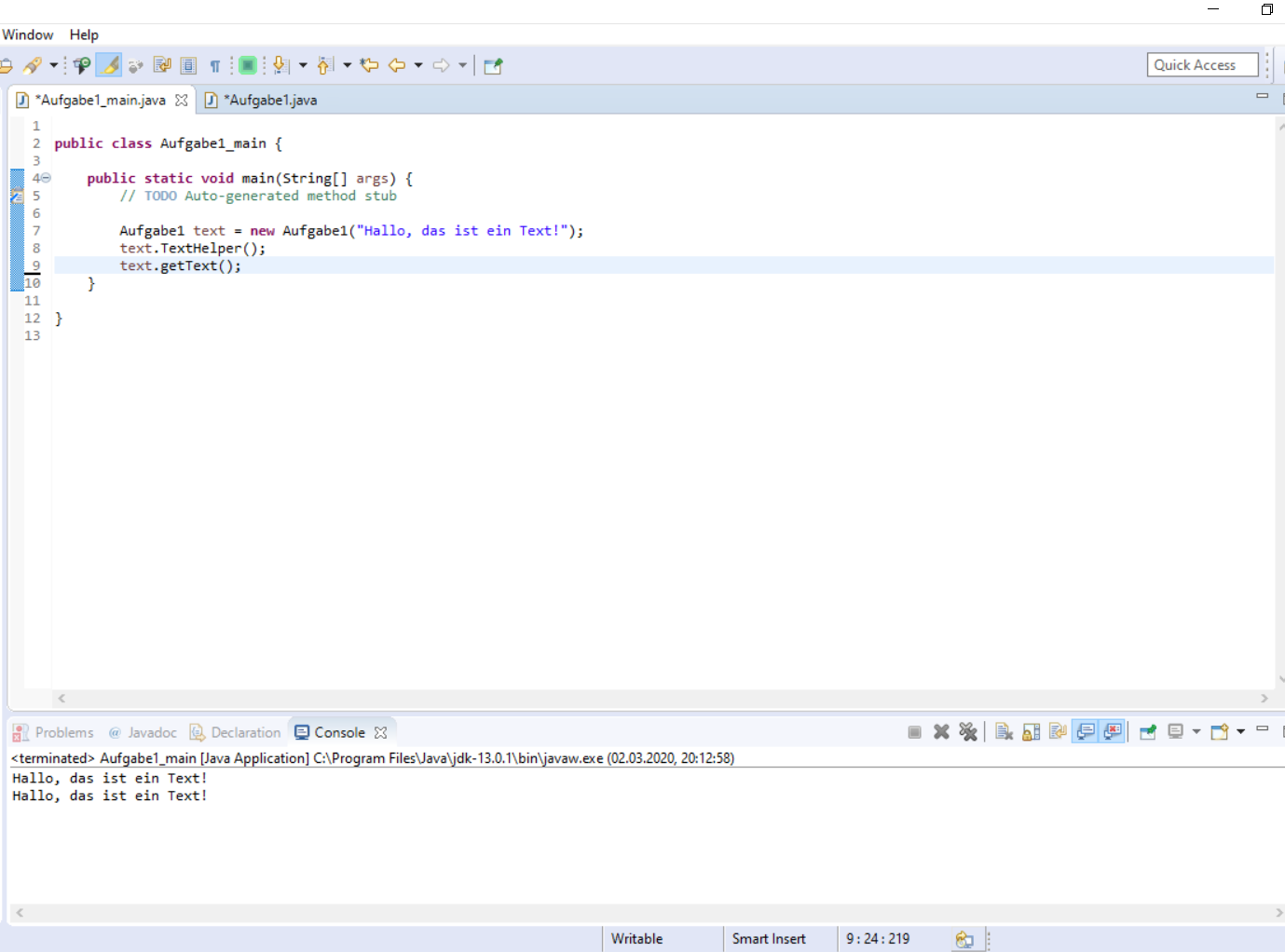Open the Display Selected Console dropdown
This screenshot has width=1285, height=952.
click(x=1196, y=731)
